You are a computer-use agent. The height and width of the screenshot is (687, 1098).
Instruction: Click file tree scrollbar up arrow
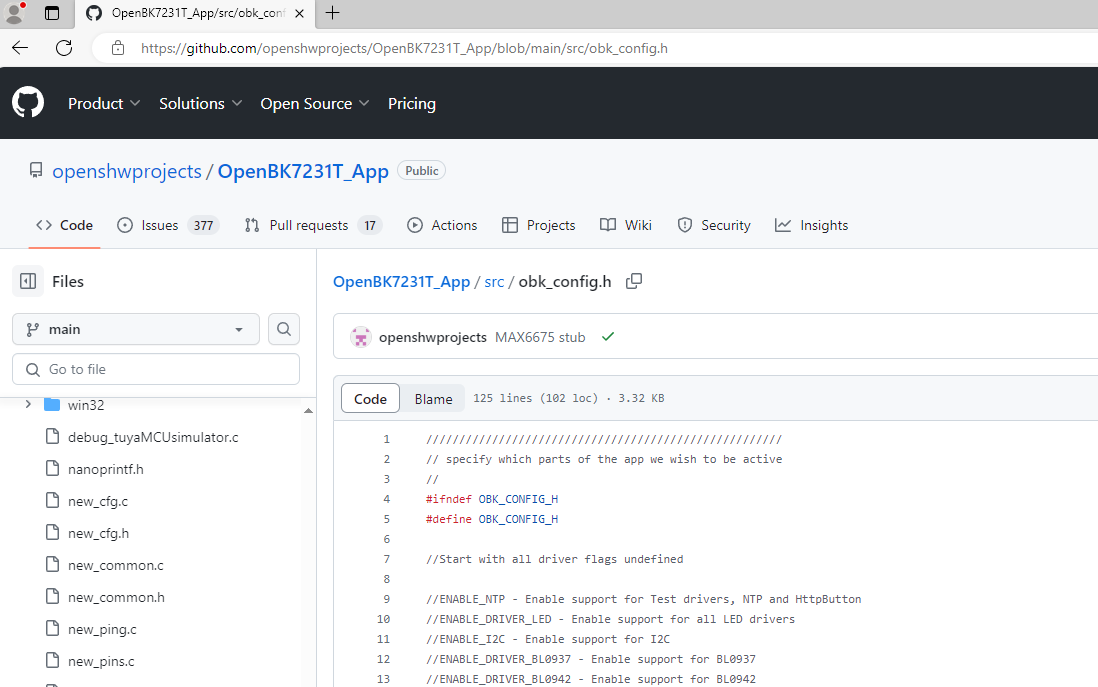click(308, 410)
